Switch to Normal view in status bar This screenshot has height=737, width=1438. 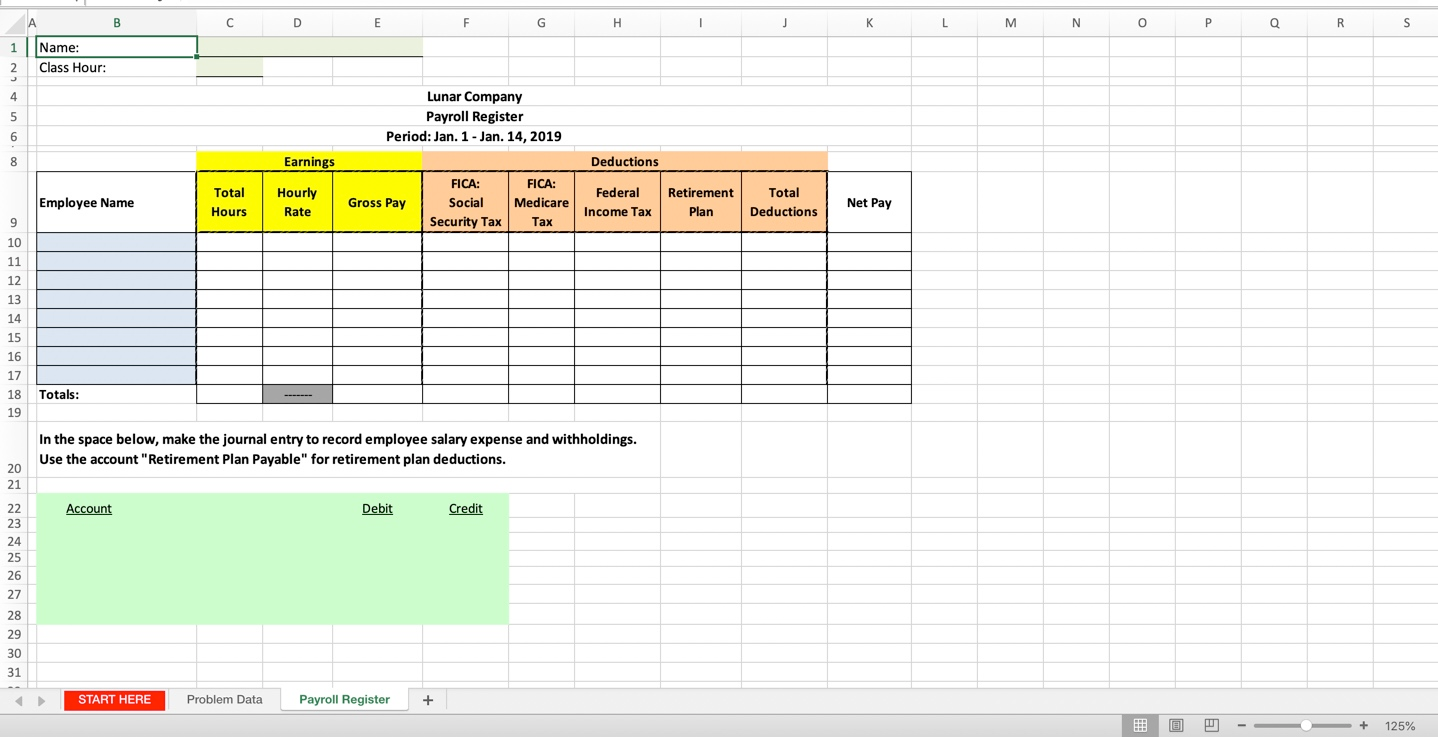(x=1140, y=724)
